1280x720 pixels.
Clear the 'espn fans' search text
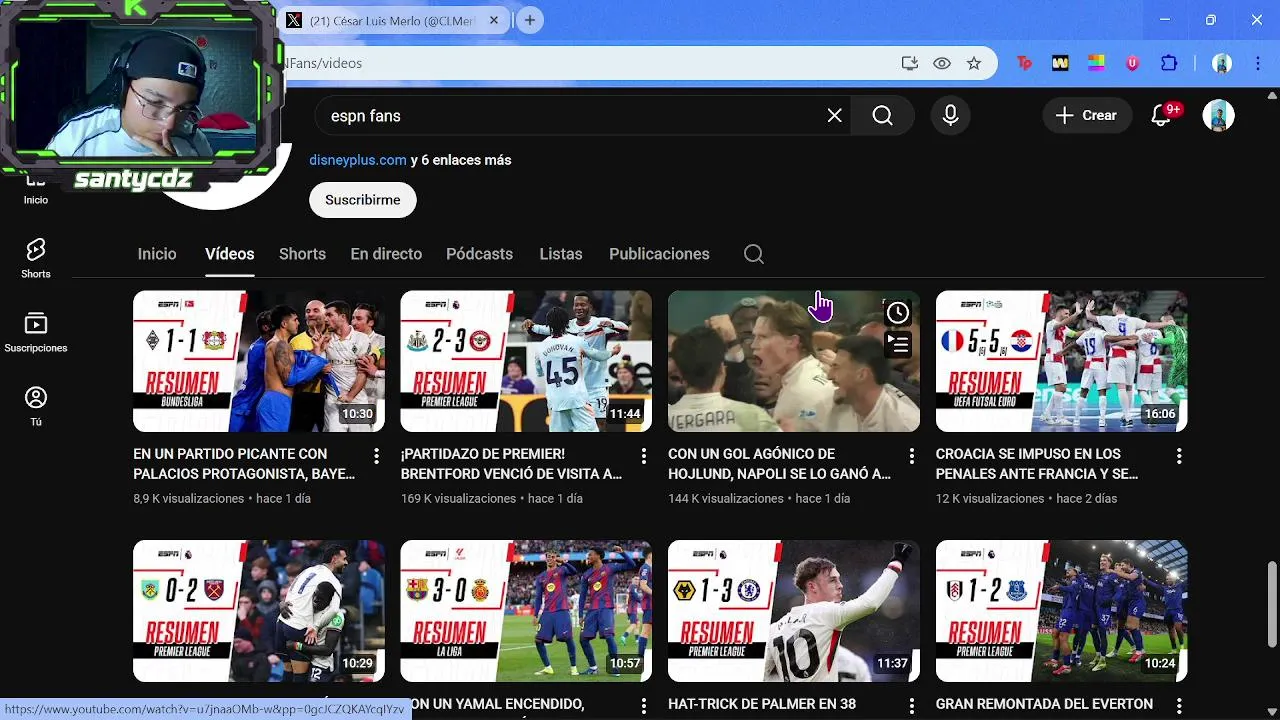pos(835,116)
